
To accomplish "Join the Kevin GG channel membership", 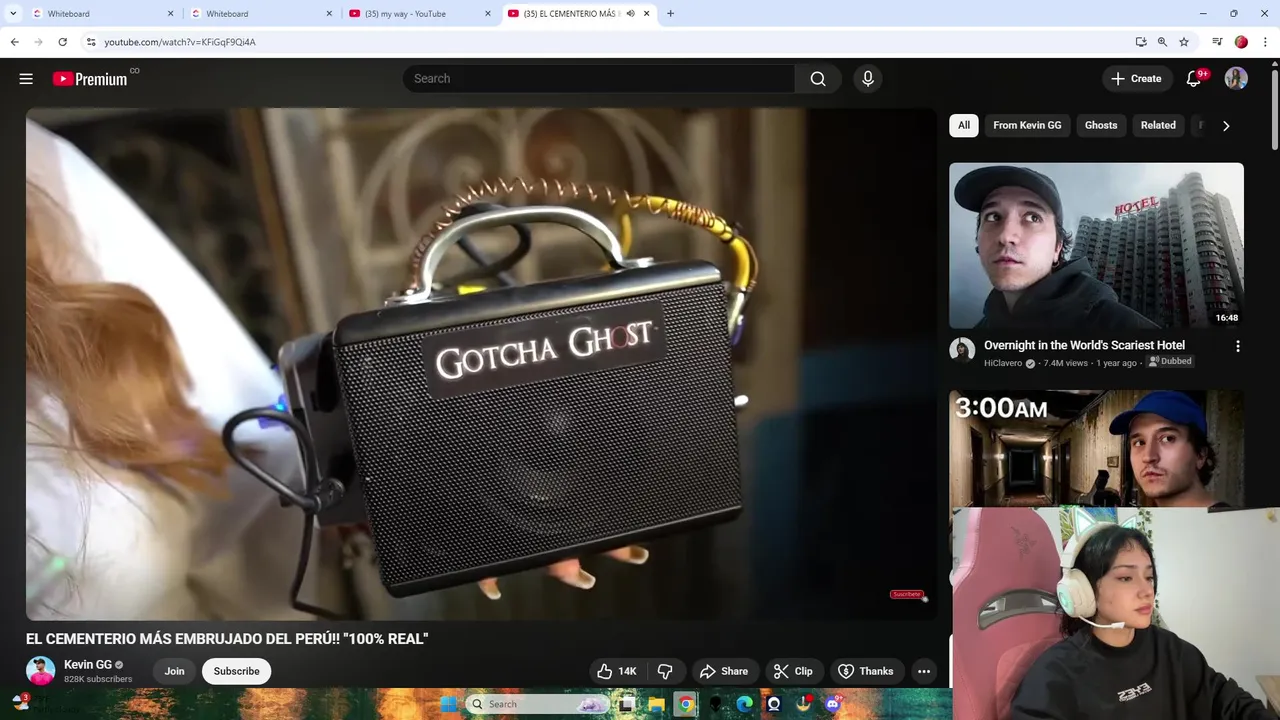I will pyautogui.click(x=174, y=671).
